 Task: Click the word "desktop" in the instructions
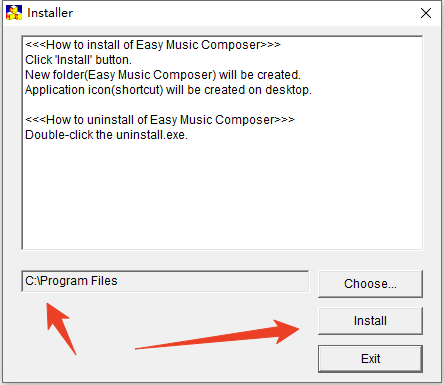pos(287,90)
